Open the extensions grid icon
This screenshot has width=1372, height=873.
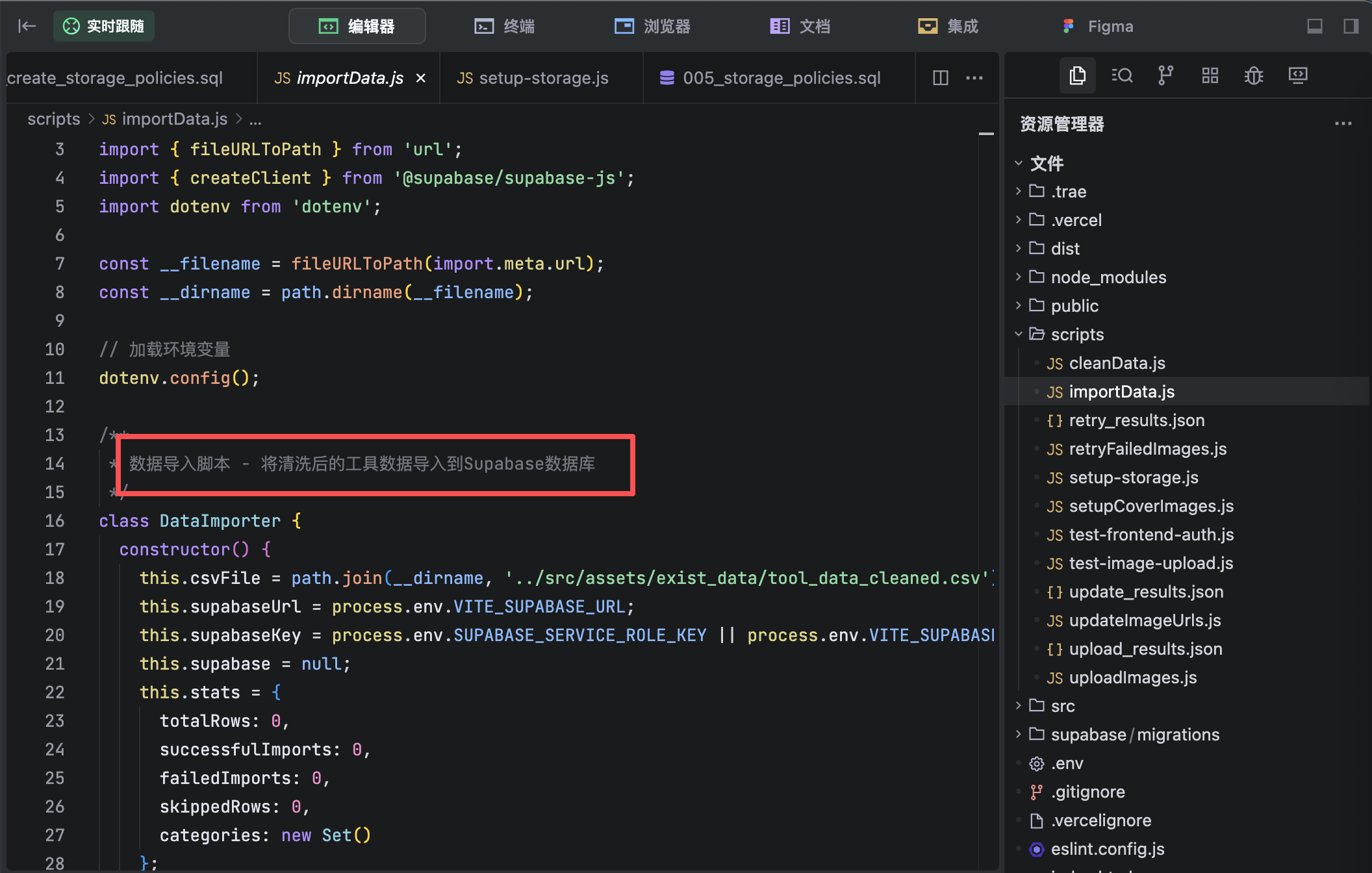coord(1210,76)
